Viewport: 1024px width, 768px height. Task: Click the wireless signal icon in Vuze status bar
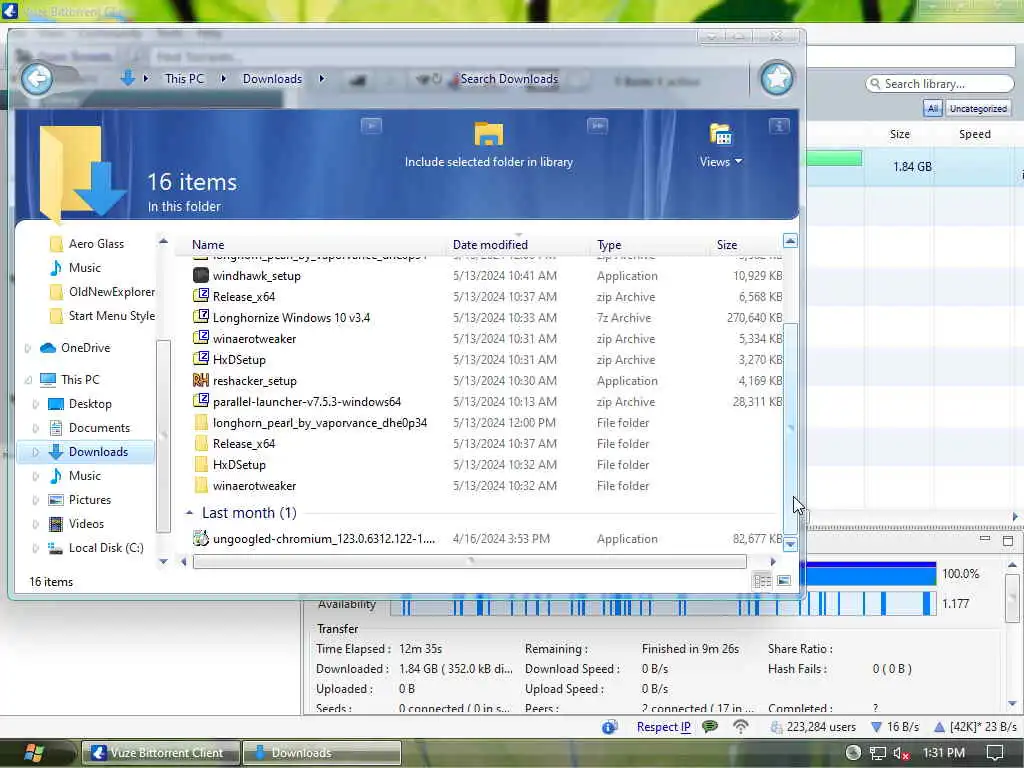(x=741, y=726)
